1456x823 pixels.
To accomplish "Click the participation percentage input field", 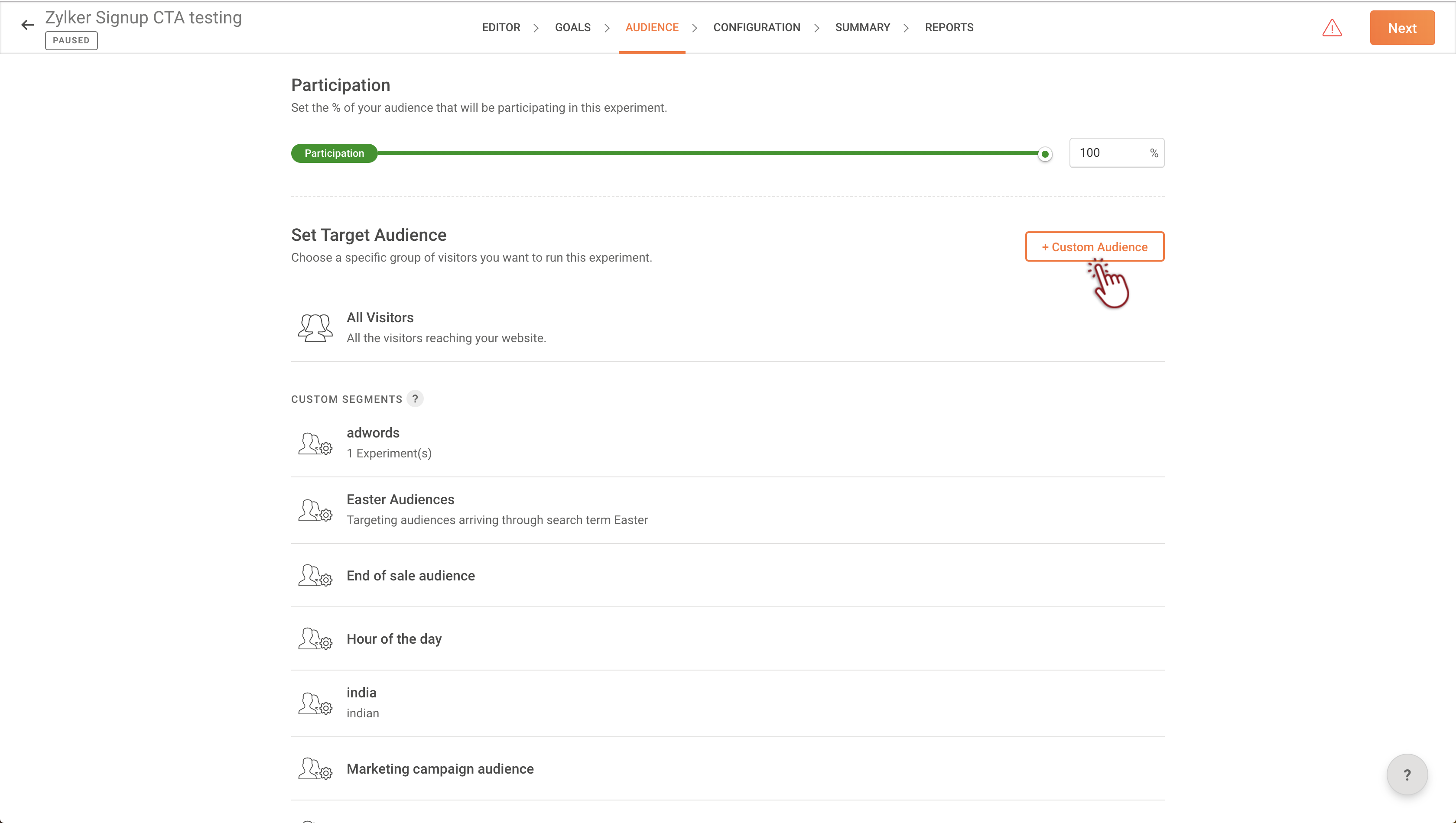I will [x=1108, y=152].
